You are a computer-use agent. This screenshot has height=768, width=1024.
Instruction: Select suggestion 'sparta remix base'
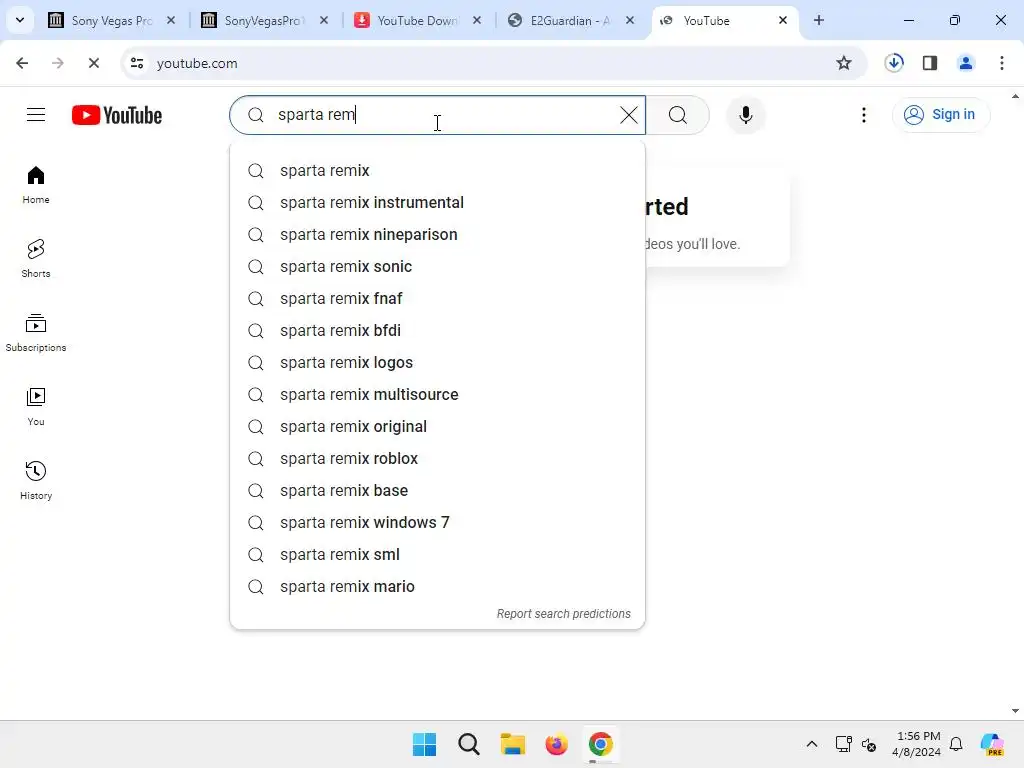[x=438, y=490]
